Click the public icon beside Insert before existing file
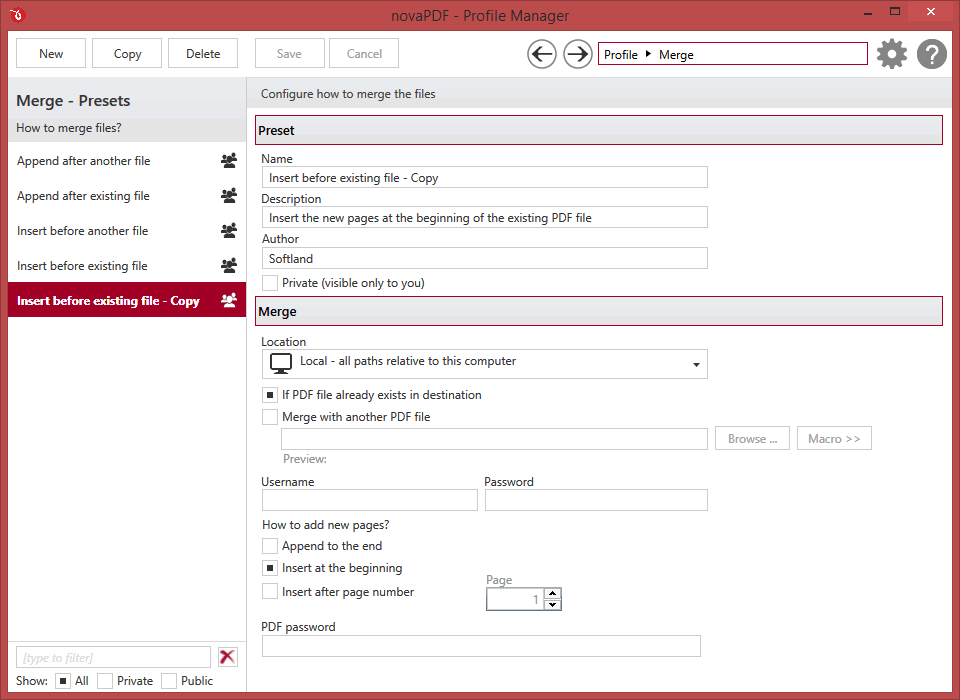The width and height of the screenshot is (960, 700). click(x=229, y=265)
